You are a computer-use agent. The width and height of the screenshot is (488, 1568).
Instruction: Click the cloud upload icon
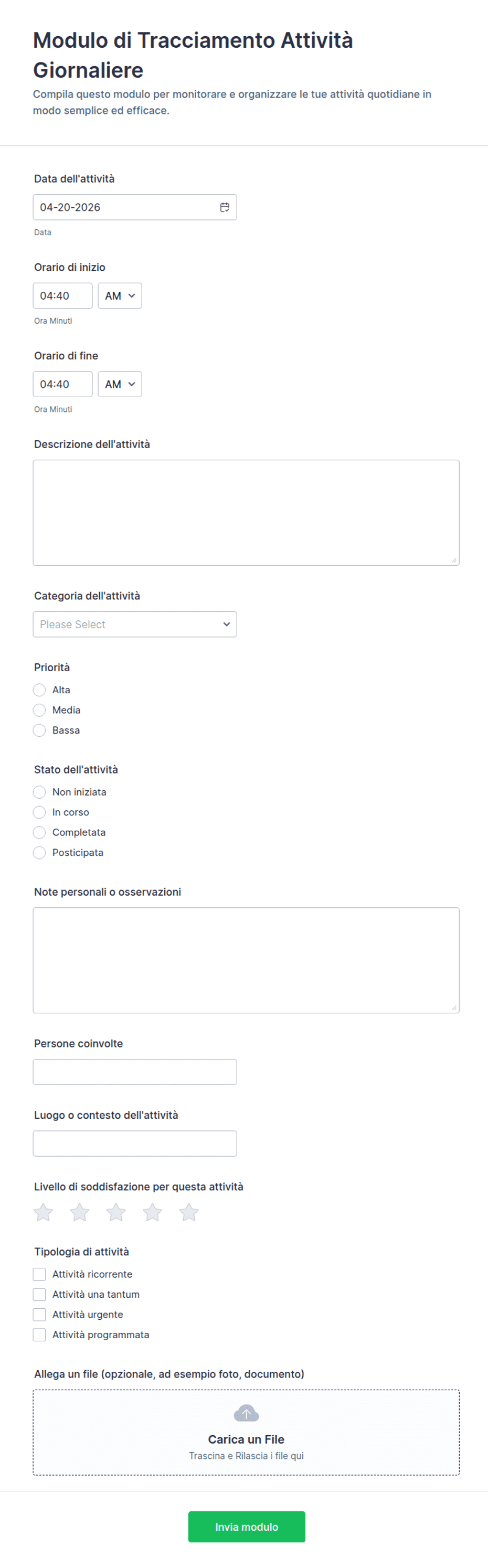coord(246,1413)
